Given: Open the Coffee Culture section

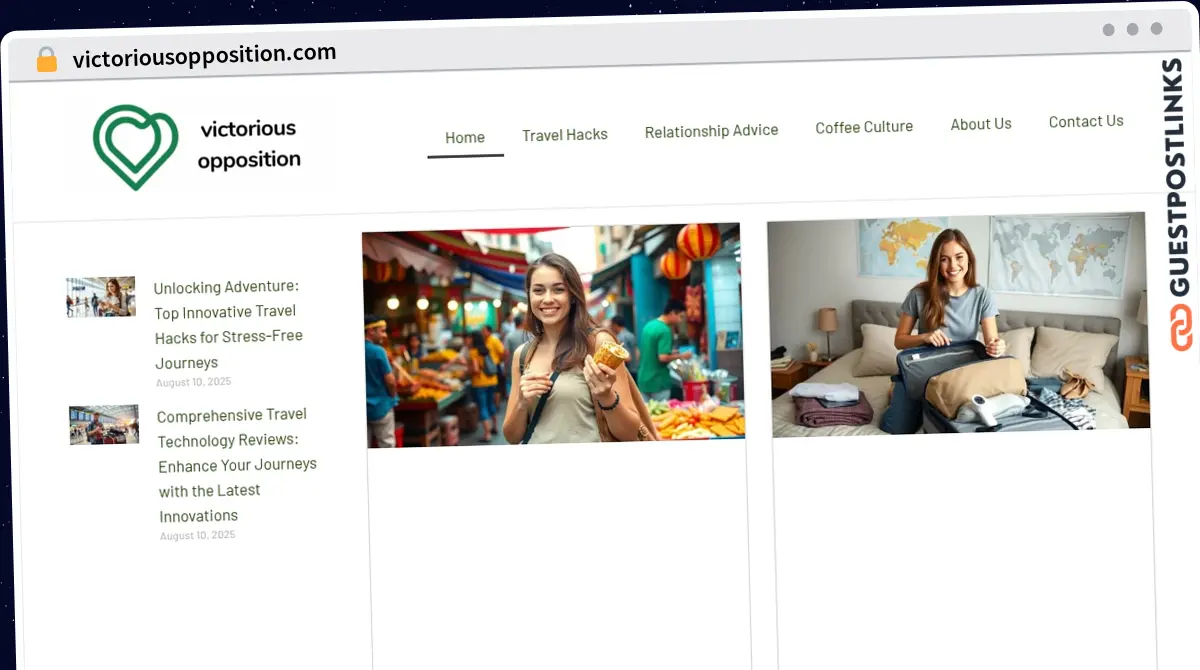Looking at the screenshot, I should (864, 127).
